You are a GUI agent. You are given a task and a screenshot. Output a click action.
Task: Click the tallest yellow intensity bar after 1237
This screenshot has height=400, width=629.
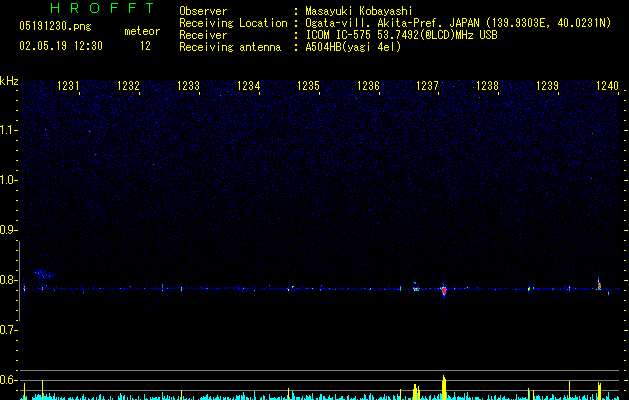pyautogui.click(x=444, y=387)
